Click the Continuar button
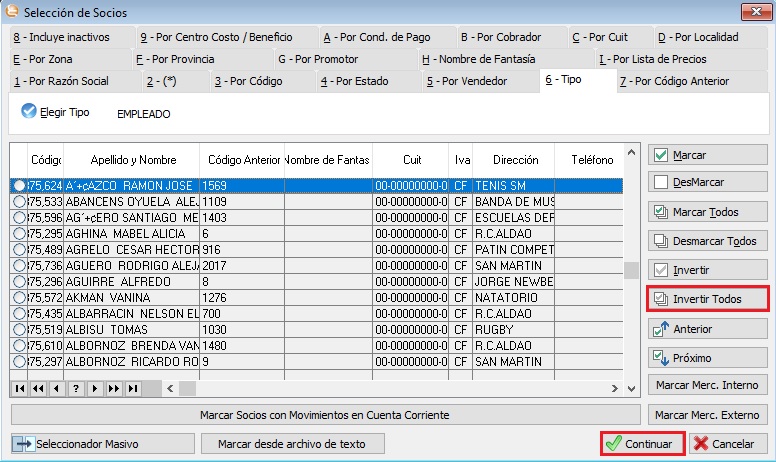The image size is (776, 462). point(643,443)
